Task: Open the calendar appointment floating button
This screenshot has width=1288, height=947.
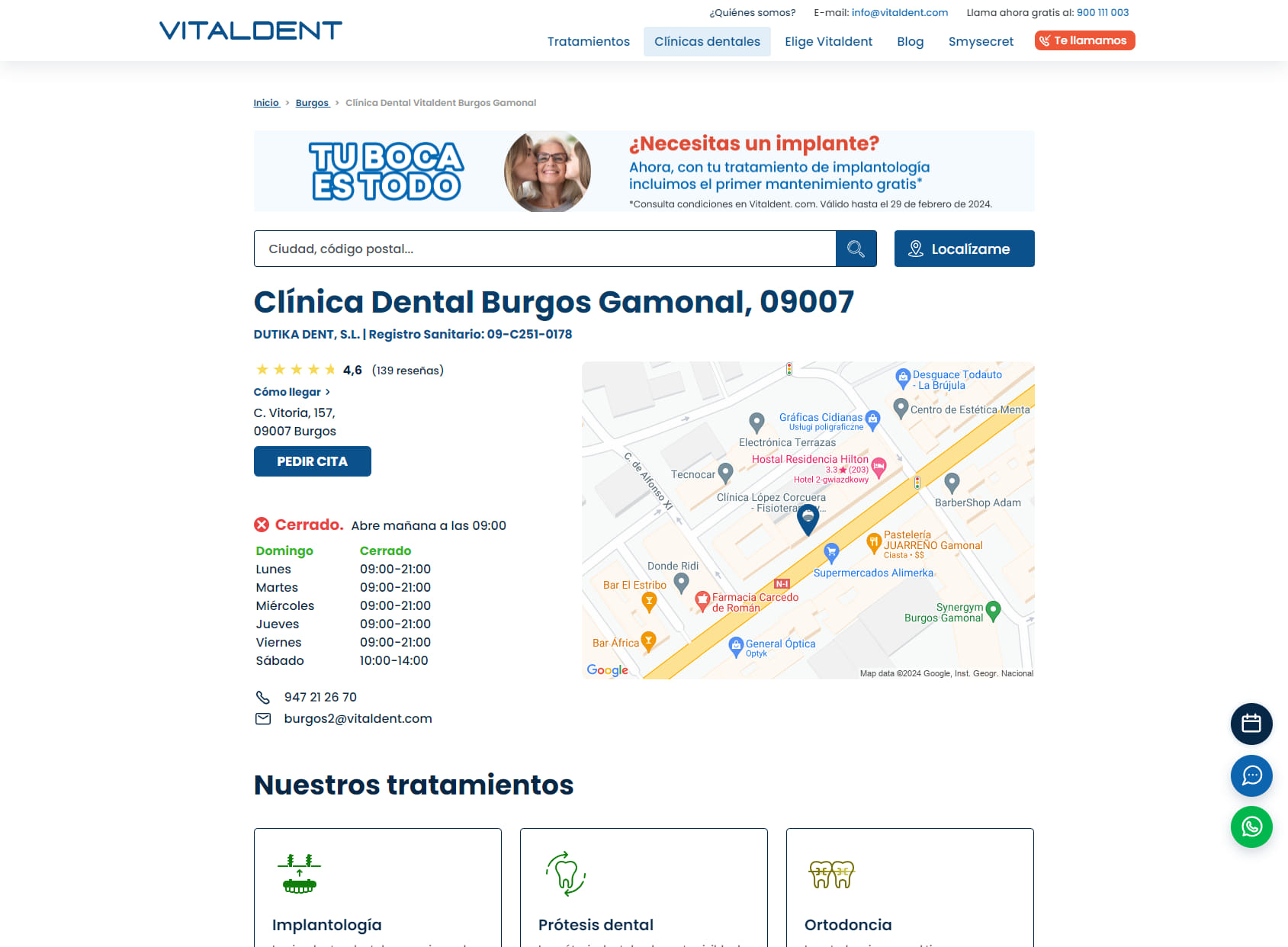Action: coord(1251,724)
